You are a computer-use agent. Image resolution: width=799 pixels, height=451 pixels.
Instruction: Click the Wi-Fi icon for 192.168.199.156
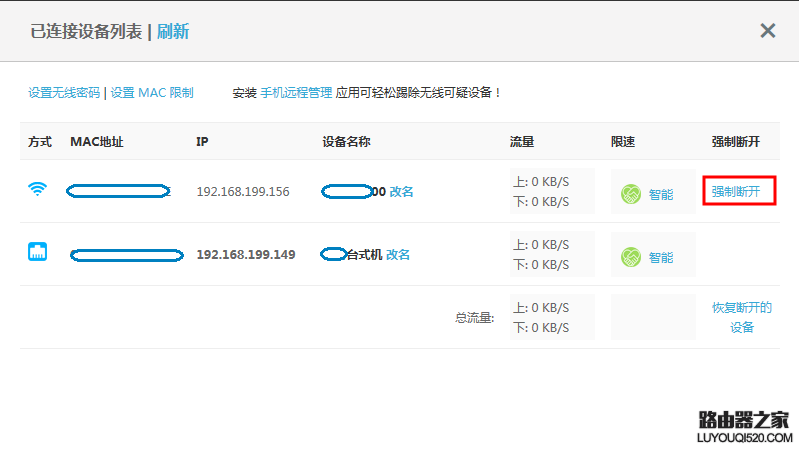pos(37,189)
